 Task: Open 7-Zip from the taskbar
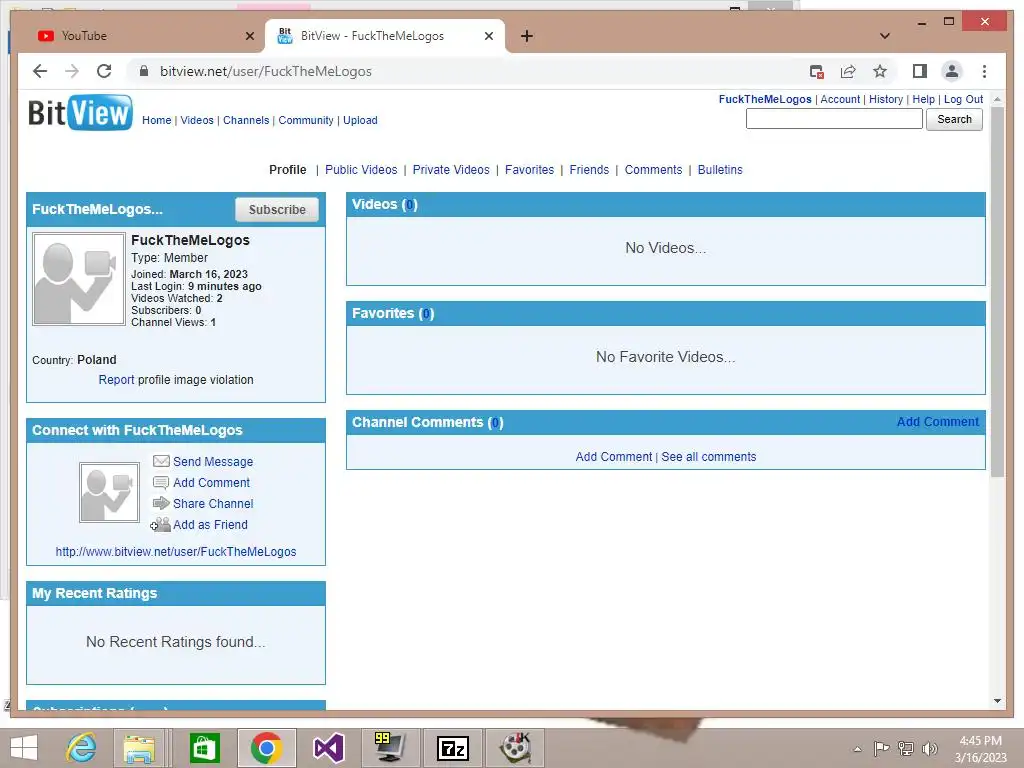coord(453,748)
